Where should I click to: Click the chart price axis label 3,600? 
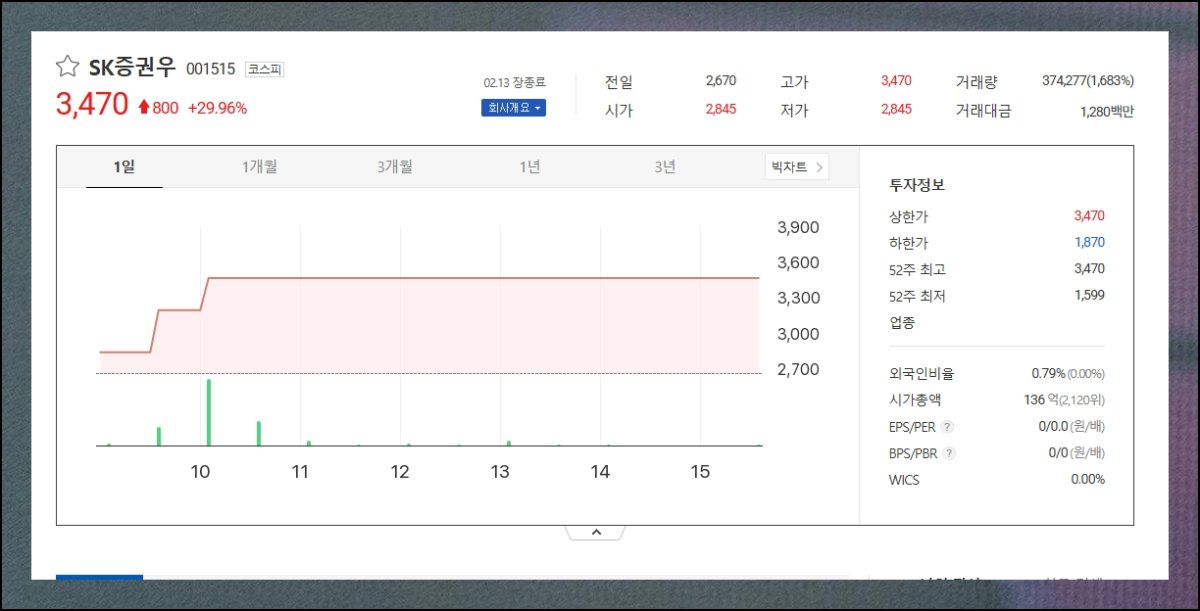pos(798,263)
